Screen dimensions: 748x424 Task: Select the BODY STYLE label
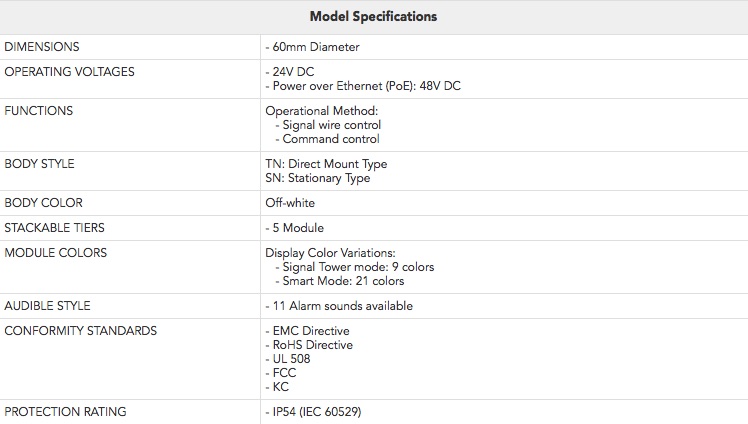coord(40,164)
